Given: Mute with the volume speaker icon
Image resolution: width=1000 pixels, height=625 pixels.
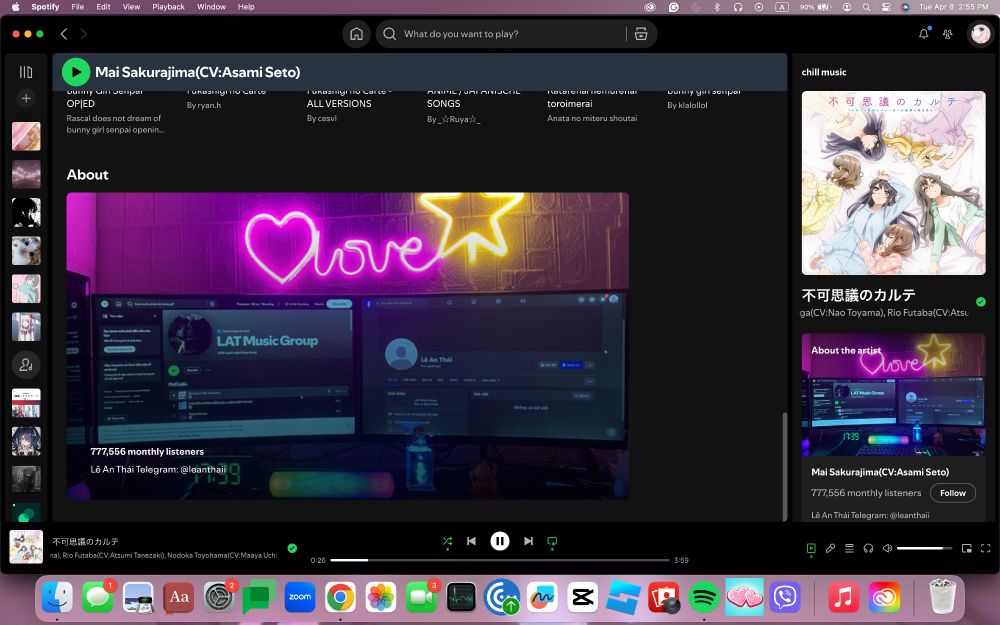Looking at the screenshot, I should pos(887,548).
